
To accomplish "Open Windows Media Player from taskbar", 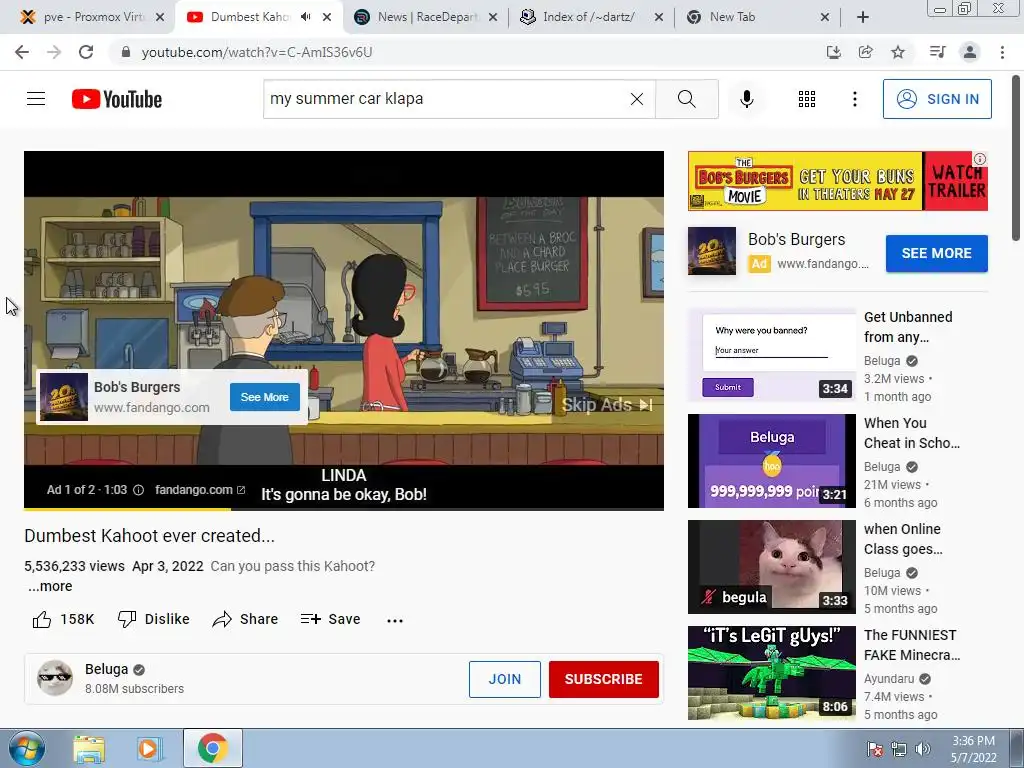I will pos(149,749).
